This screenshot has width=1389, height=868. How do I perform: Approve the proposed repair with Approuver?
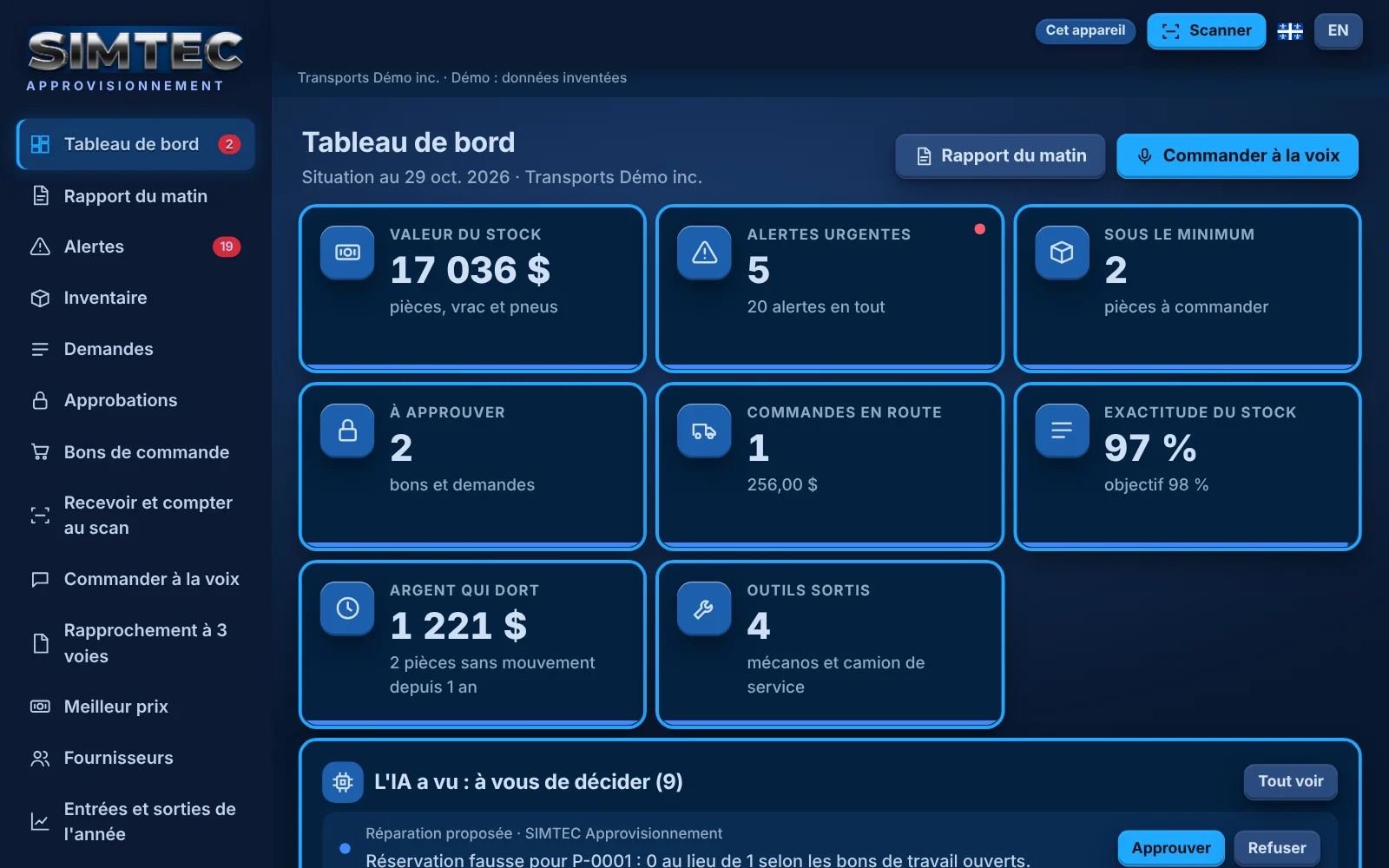pyautogui.click(x=1171, y=848)
